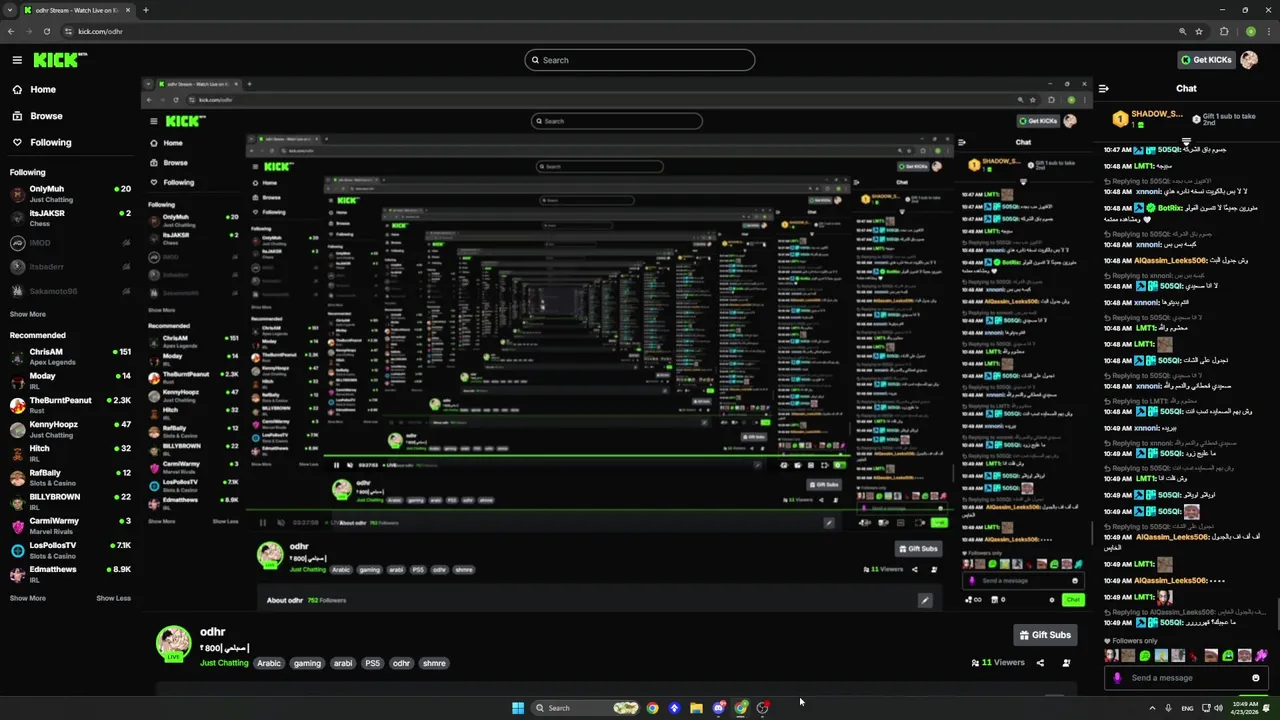Image resolution: width=1280 pixels, height=720 pixels.
Task: Expand Recommended list with Show More
Action: click(28, 598)
